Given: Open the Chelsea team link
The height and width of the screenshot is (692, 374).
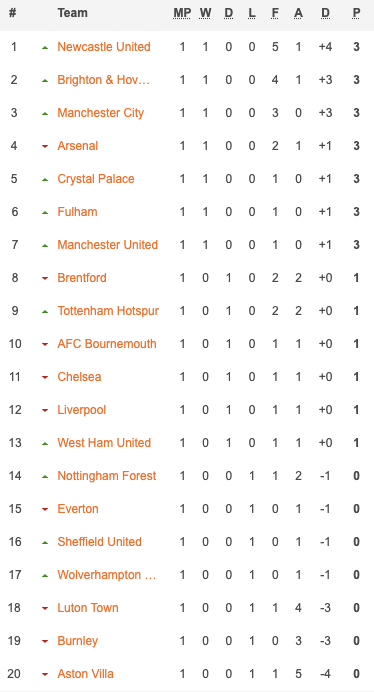Looking at the screenshot, I should [x=79, y=377].
